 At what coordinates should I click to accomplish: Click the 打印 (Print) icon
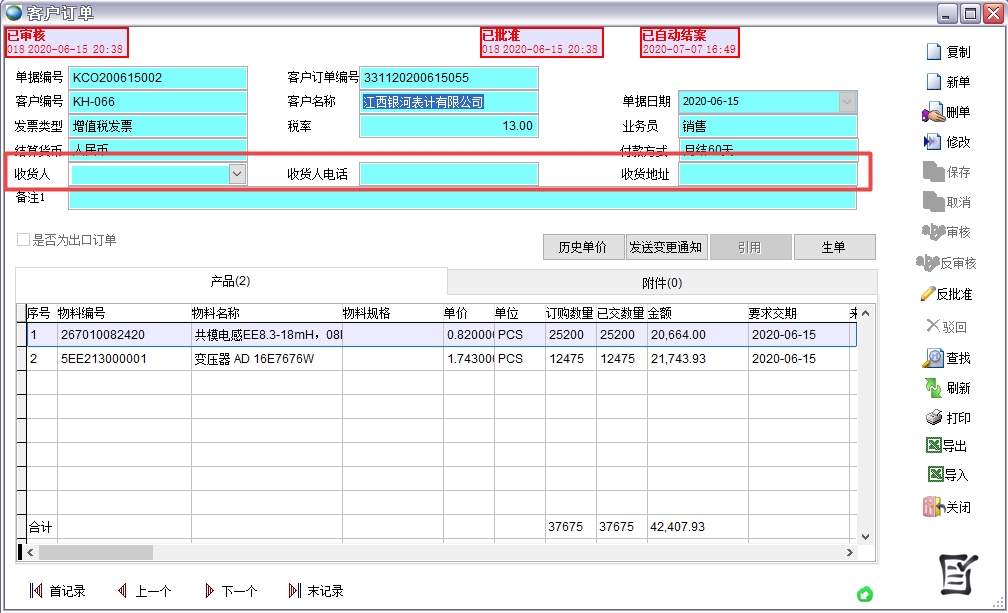951,416
